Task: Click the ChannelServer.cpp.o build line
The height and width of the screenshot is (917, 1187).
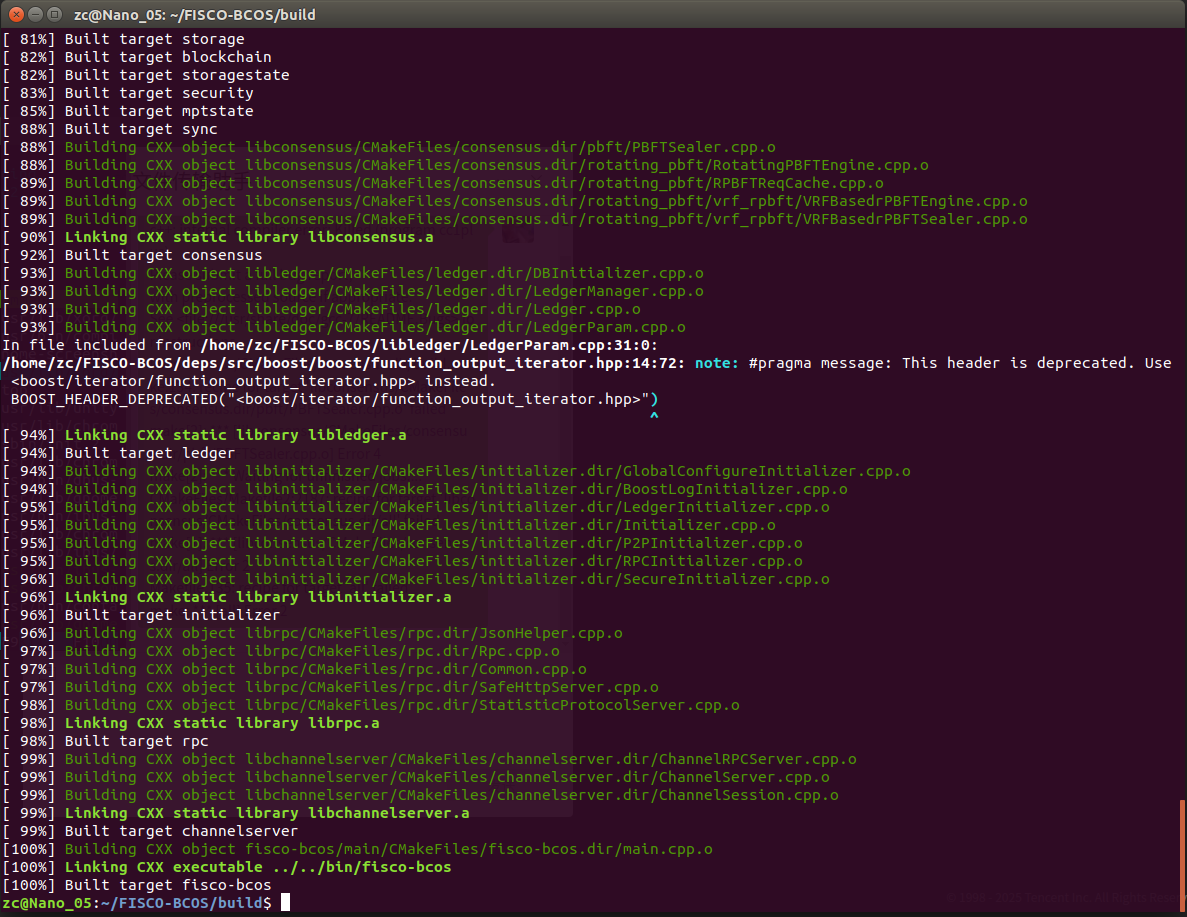Action: pyautogui.click(x=416, y=778)
